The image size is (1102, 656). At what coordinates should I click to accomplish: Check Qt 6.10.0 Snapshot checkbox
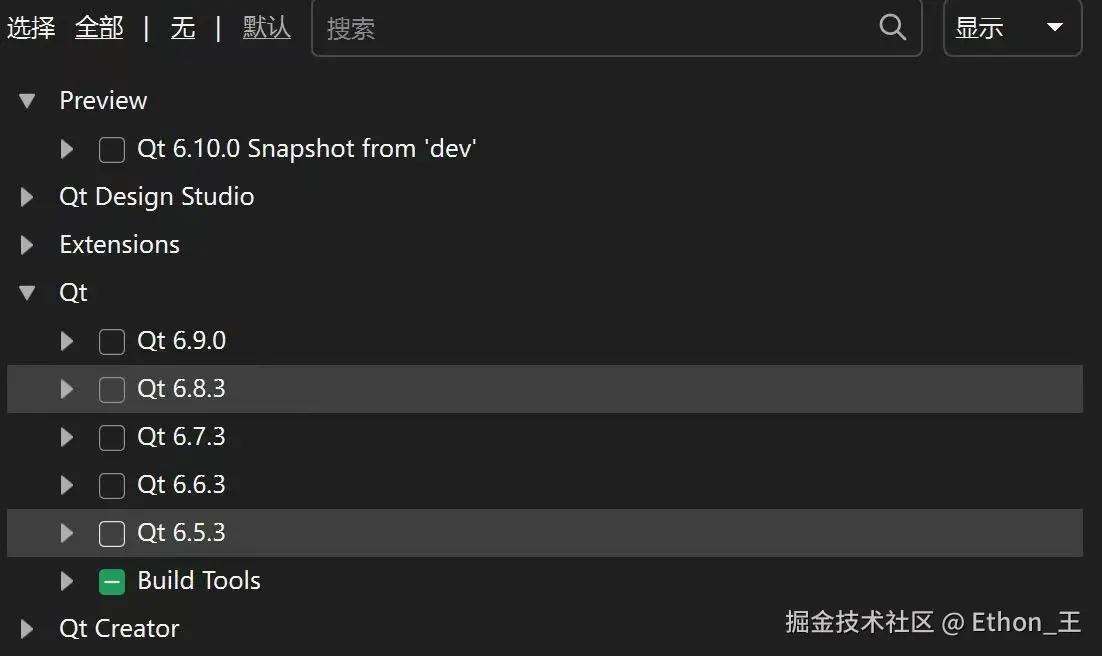[112, 150]
